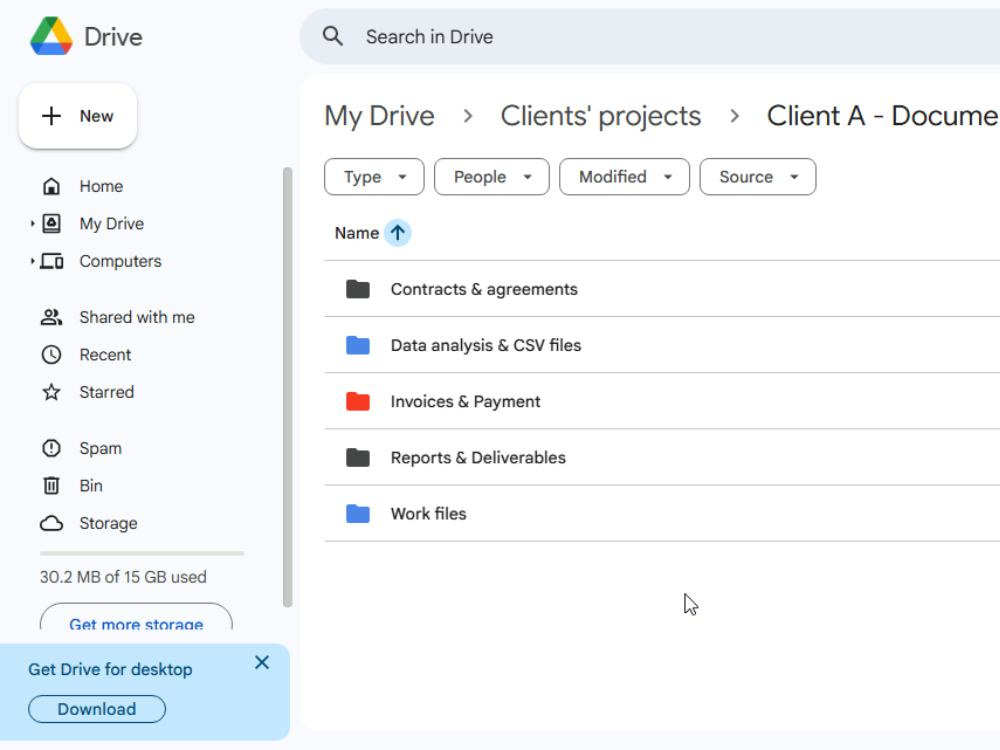The image size is (1000, 750).
Task: Click Download for Drive desktop
Action: click(97, 709)
